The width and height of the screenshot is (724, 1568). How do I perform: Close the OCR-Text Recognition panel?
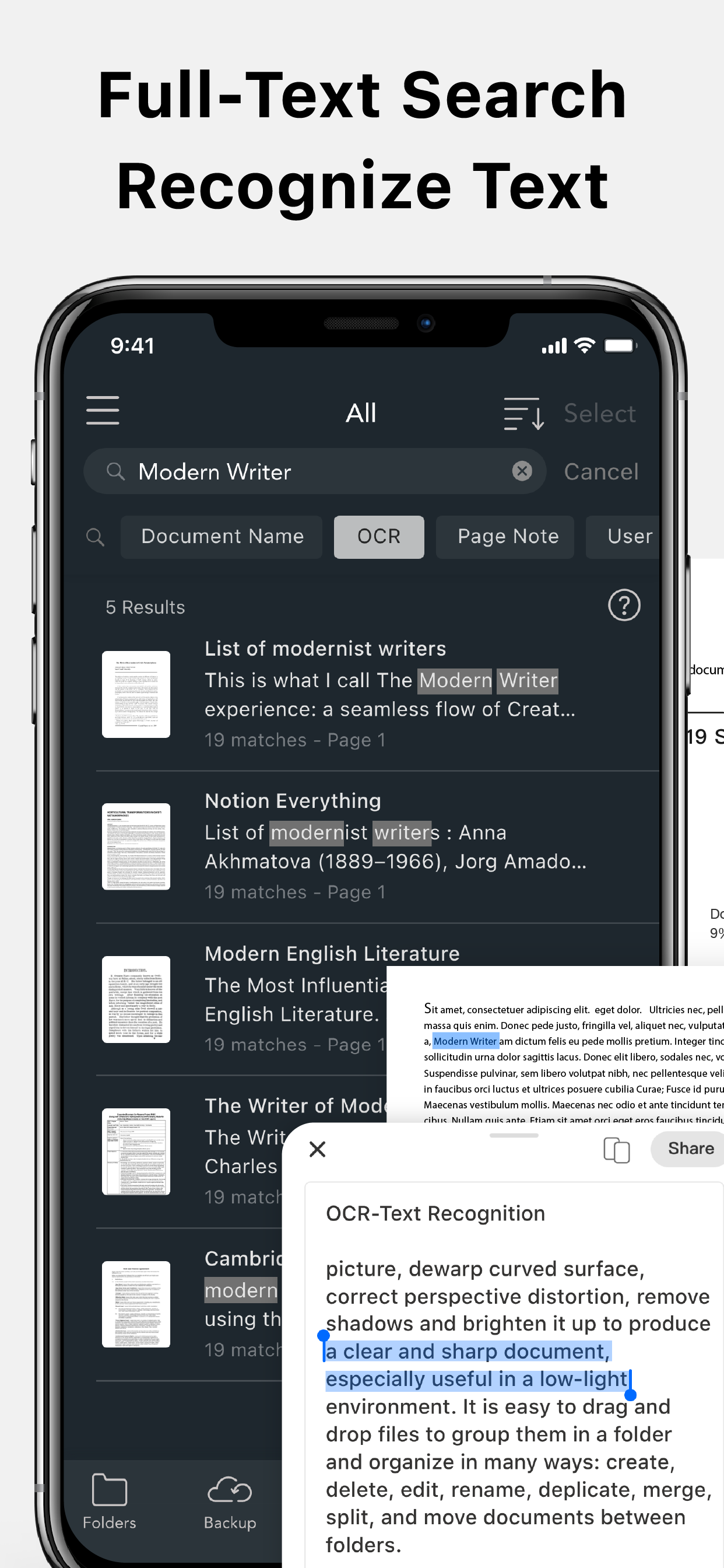[x=318, y=1149]
